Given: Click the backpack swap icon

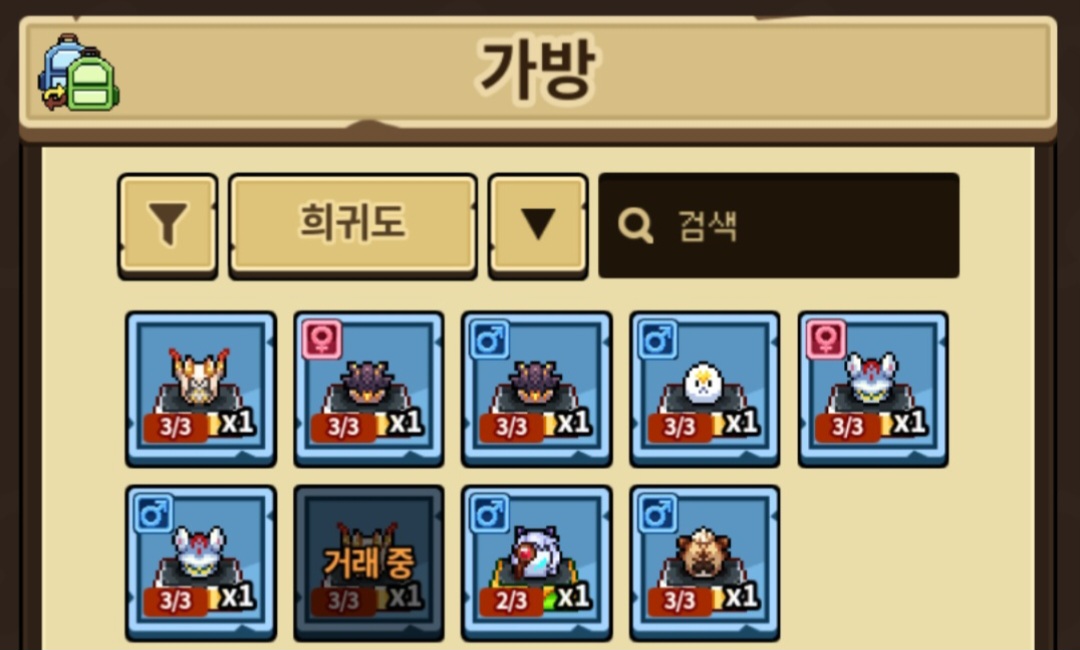Looking at the screenshot, I should (79, 72).
